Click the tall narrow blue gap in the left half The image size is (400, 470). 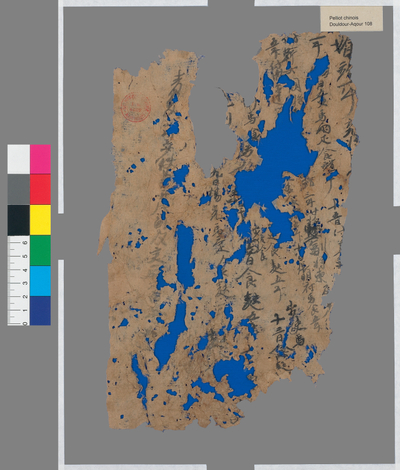185,256
